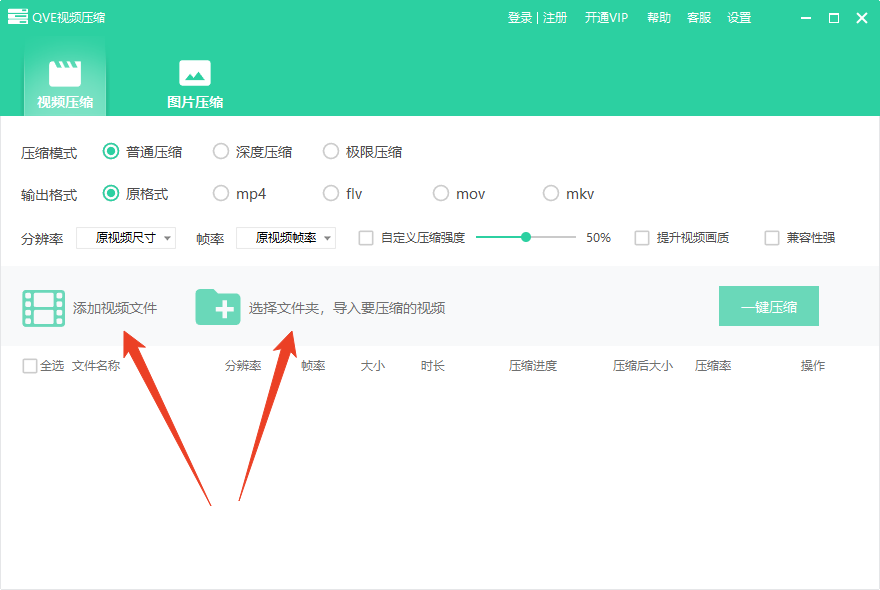This screenshot has height=590, width=880.
Task: Click the green folder plus icon
Action: 217,307
